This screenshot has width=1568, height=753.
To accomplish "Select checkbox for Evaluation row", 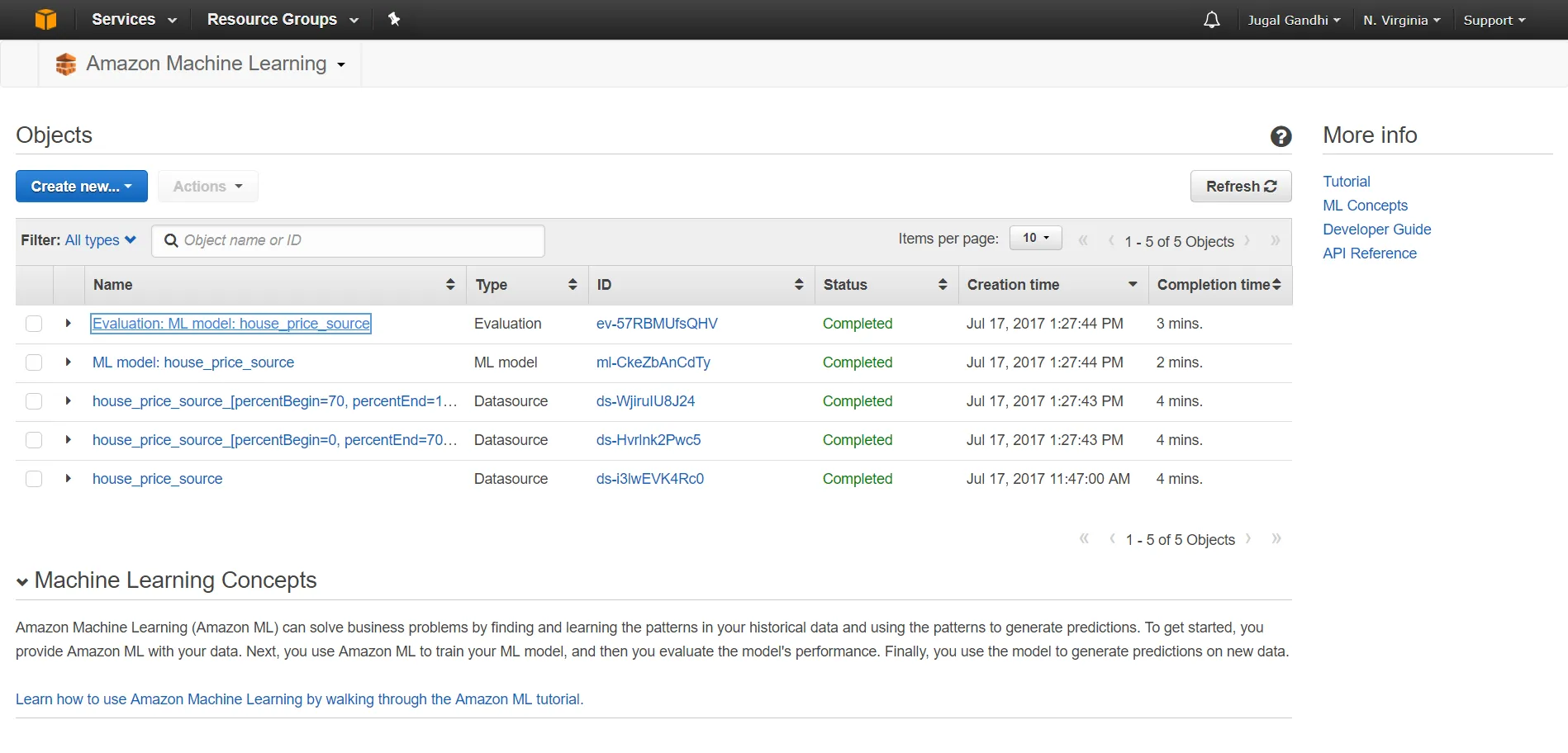I will point(34,324).
